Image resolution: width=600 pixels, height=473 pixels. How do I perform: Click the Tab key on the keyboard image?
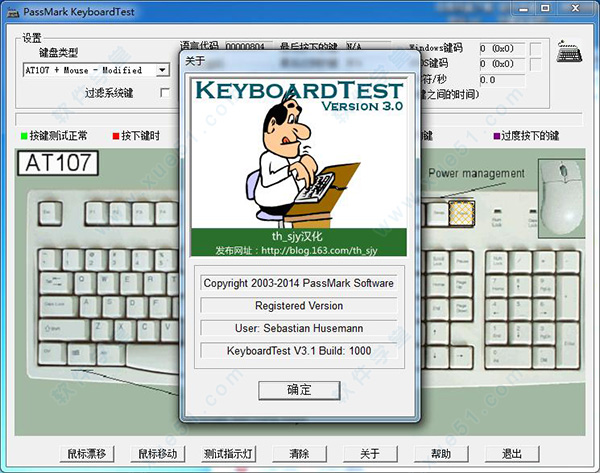56,283
